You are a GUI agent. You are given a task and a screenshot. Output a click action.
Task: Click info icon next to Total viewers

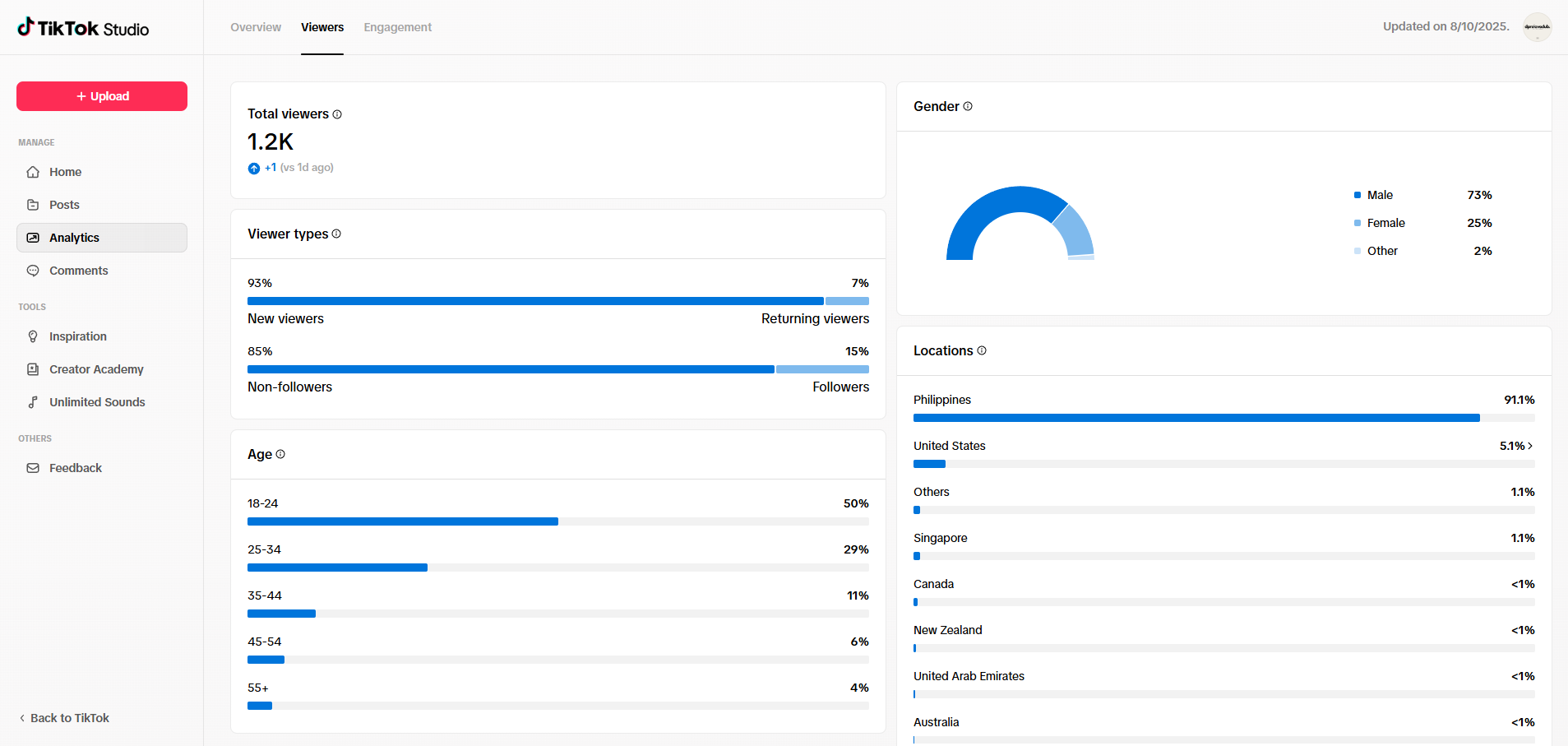coord(337,114)
